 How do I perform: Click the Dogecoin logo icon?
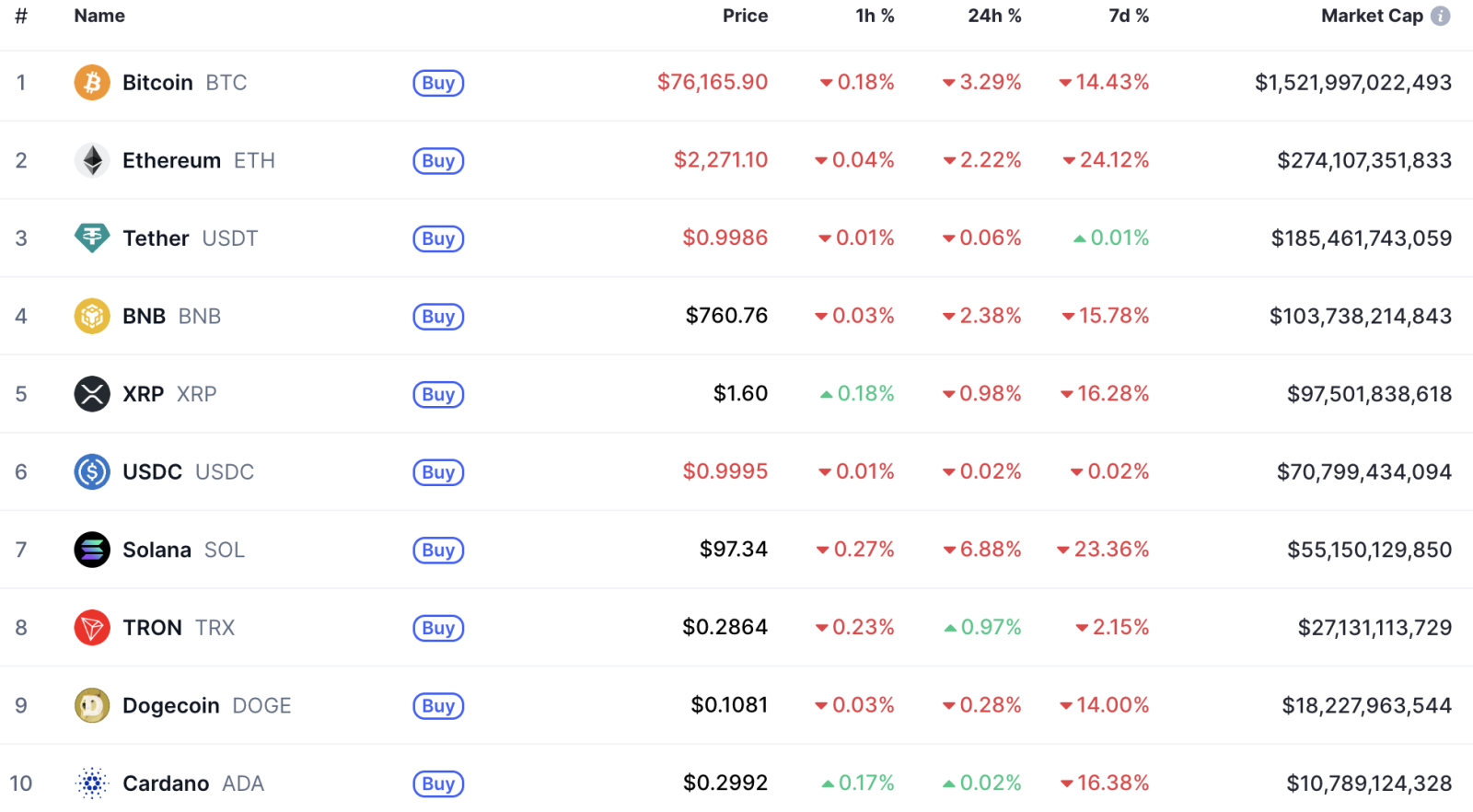92,706
